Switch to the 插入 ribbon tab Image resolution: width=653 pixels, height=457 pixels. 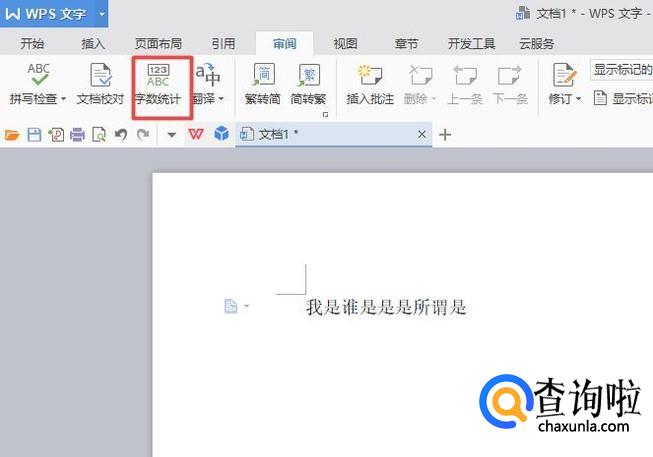93,44
